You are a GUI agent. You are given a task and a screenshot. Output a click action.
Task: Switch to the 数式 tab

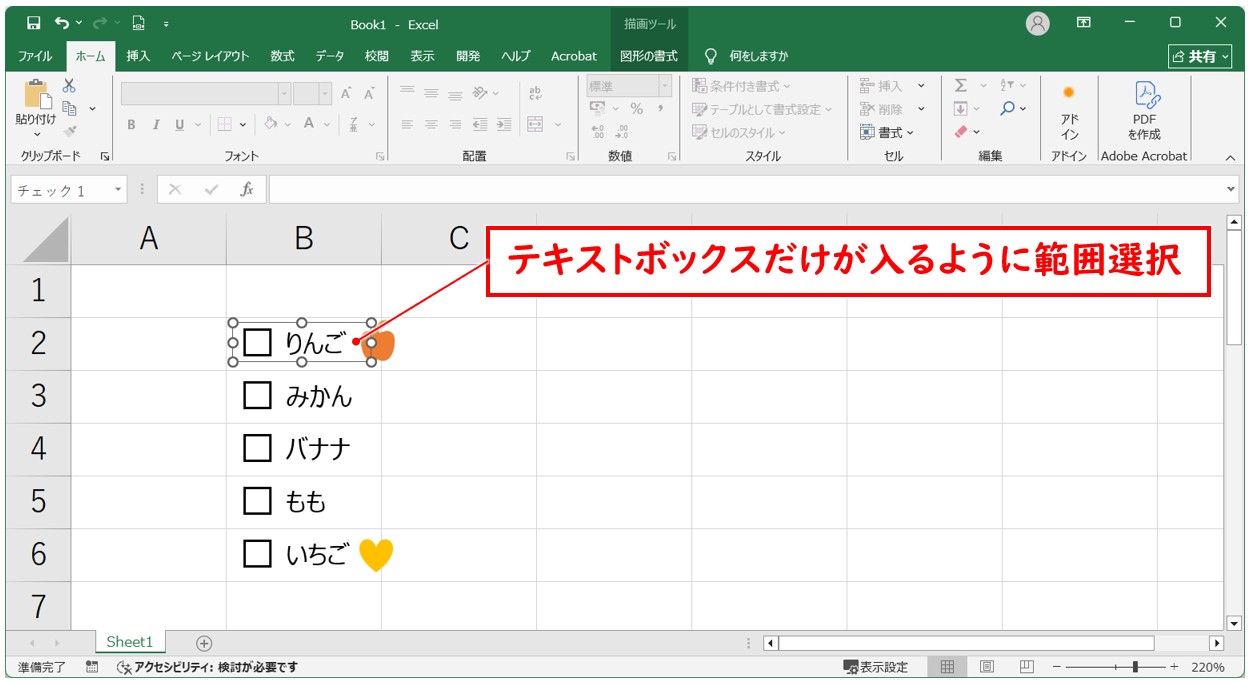tap(282, 56)
